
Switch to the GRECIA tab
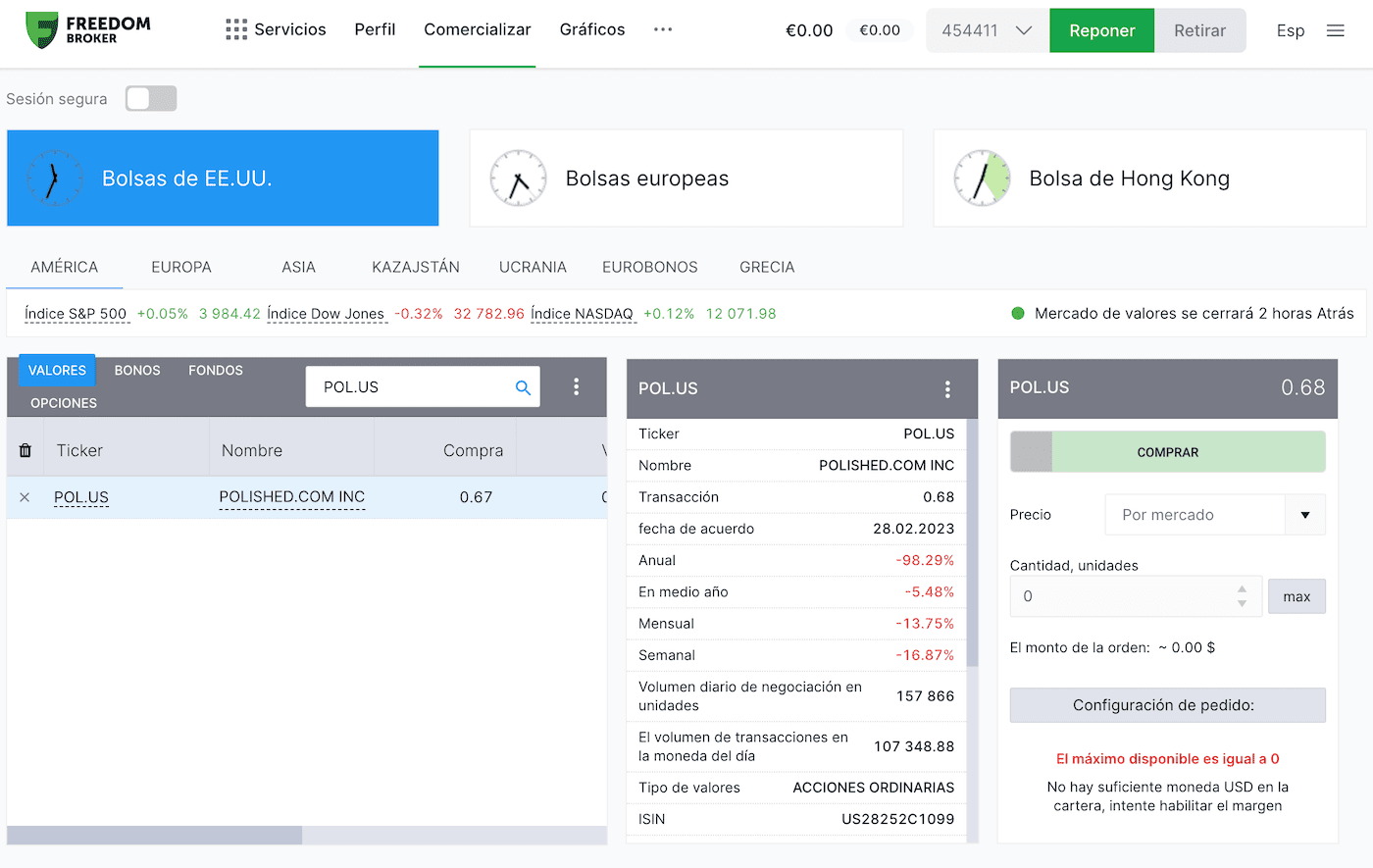[767, 267]
